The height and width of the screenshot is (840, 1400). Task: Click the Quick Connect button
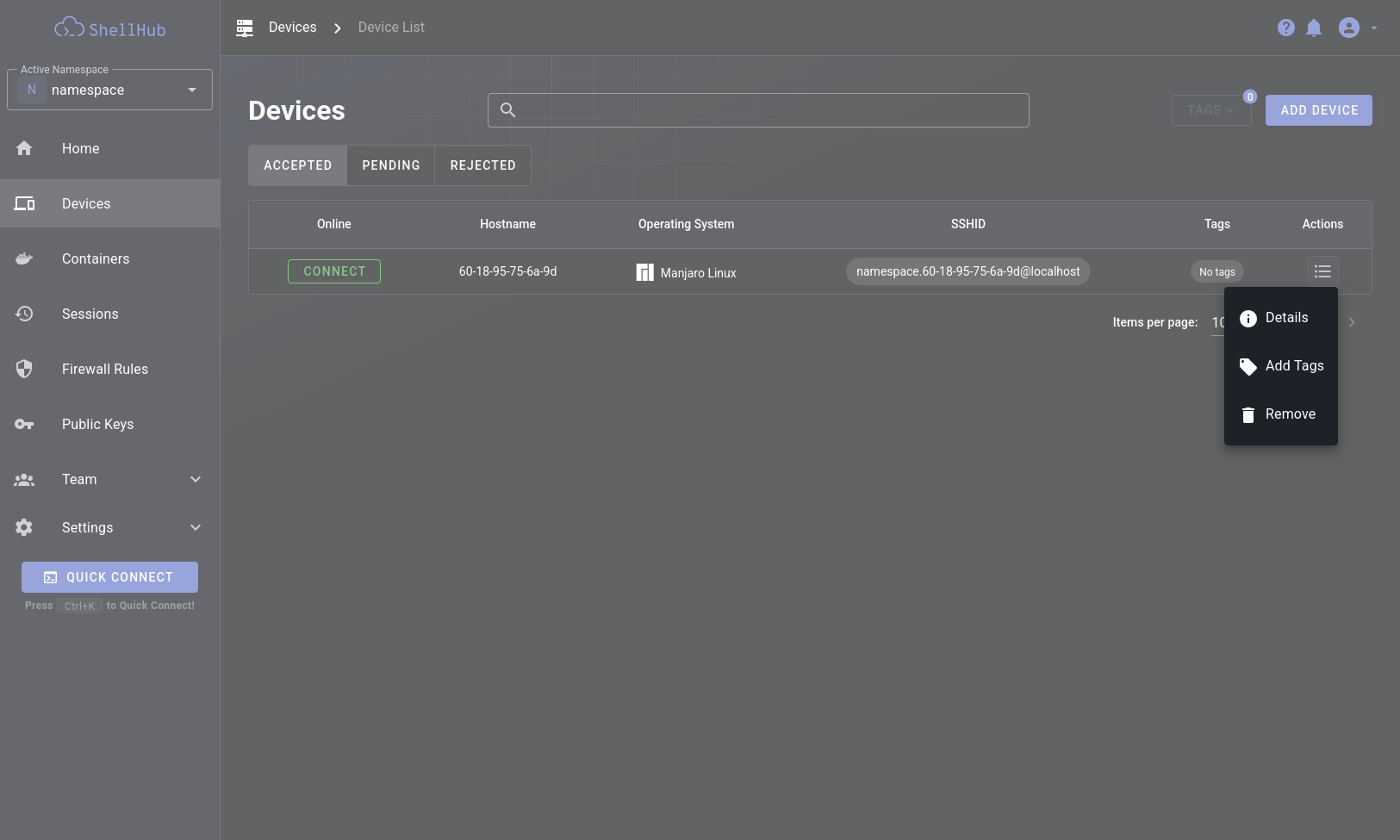click(109, 577)
